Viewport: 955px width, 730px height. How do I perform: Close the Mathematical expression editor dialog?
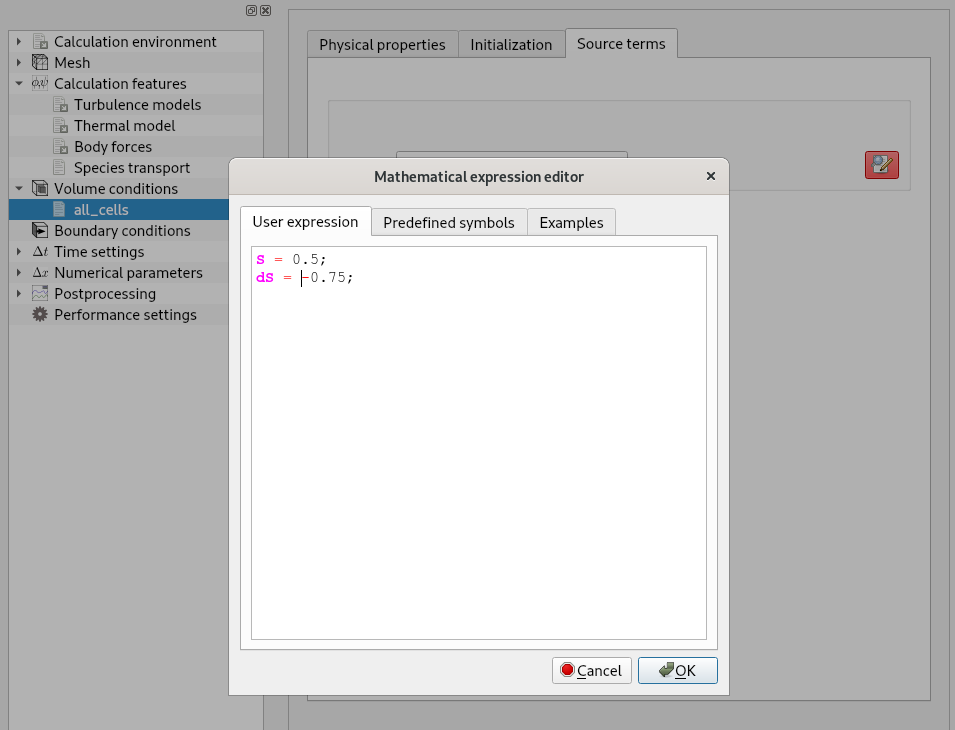(711, 176)
